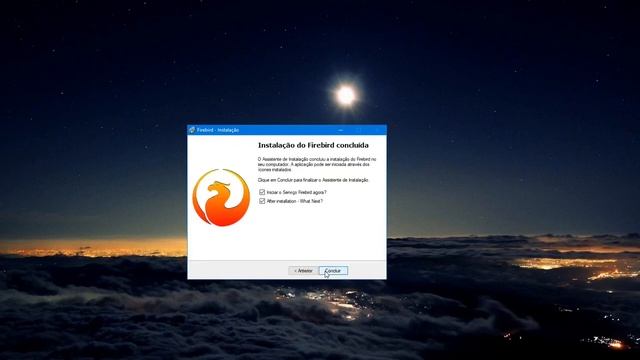Click the text 'Clique em Concluir para finalizar'
This screenshot has height=360, width=640.
[289, 180]
